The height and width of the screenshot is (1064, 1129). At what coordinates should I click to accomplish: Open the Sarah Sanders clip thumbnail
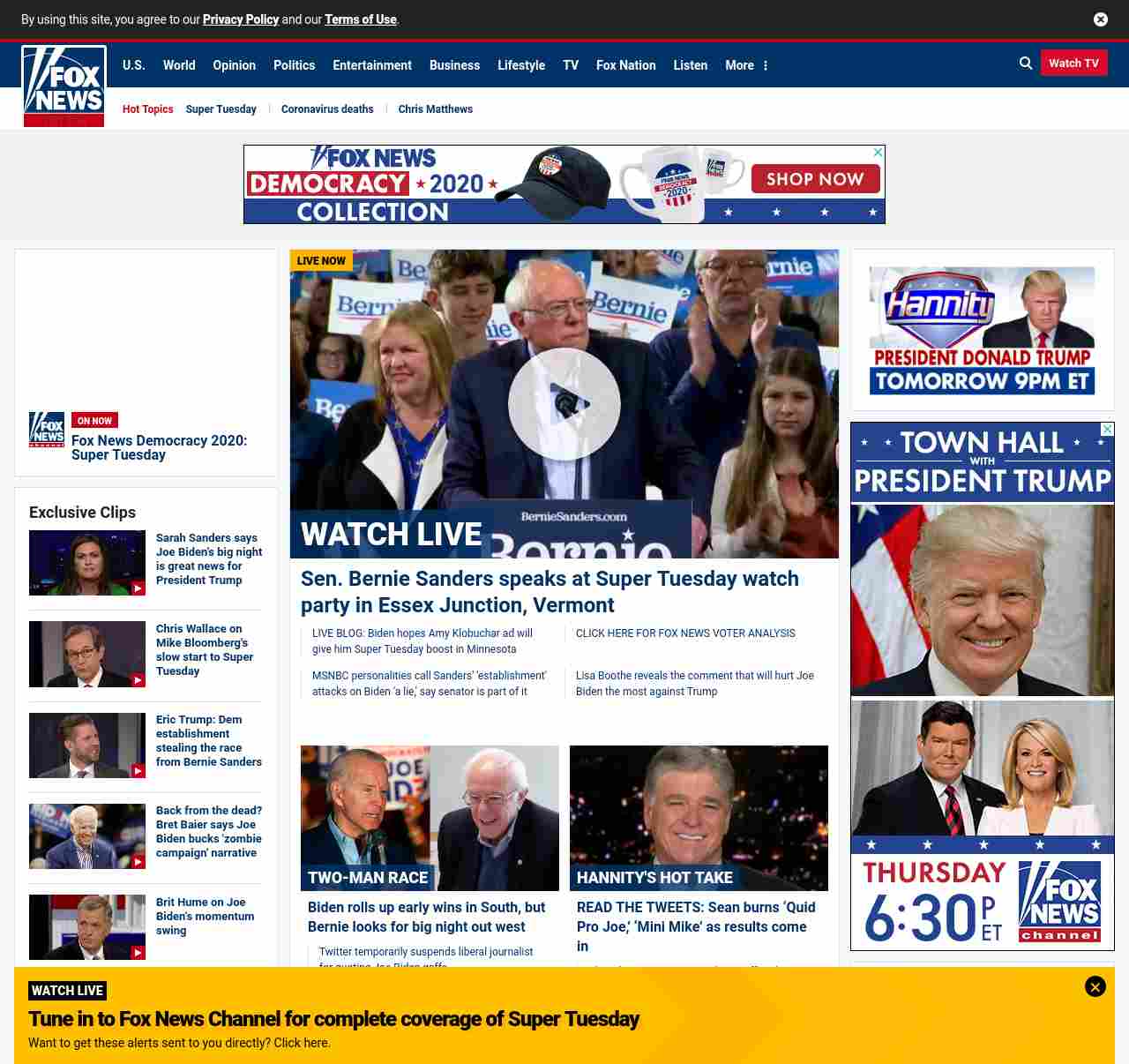coord(87,563)
